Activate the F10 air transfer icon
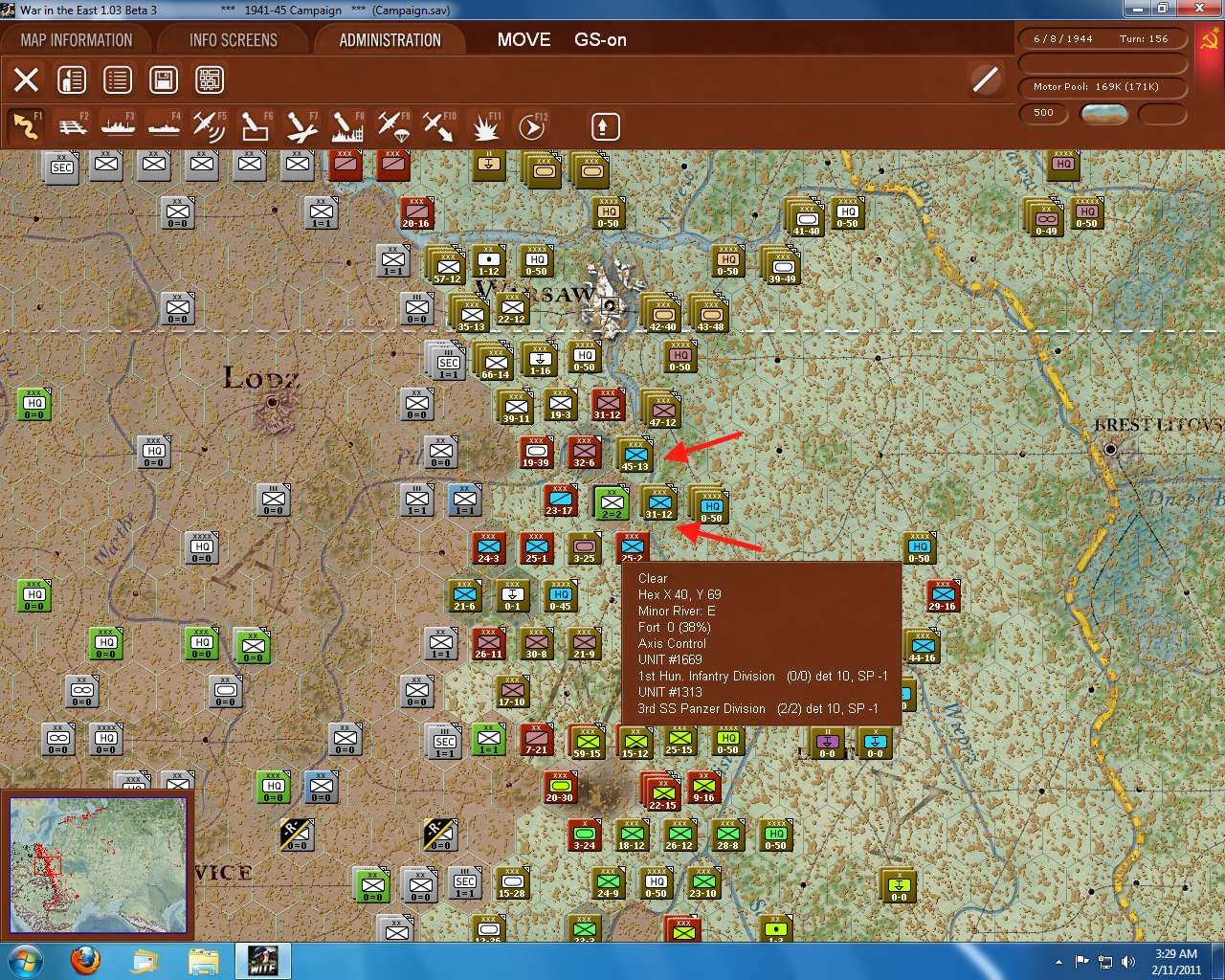 click(439, 126)
